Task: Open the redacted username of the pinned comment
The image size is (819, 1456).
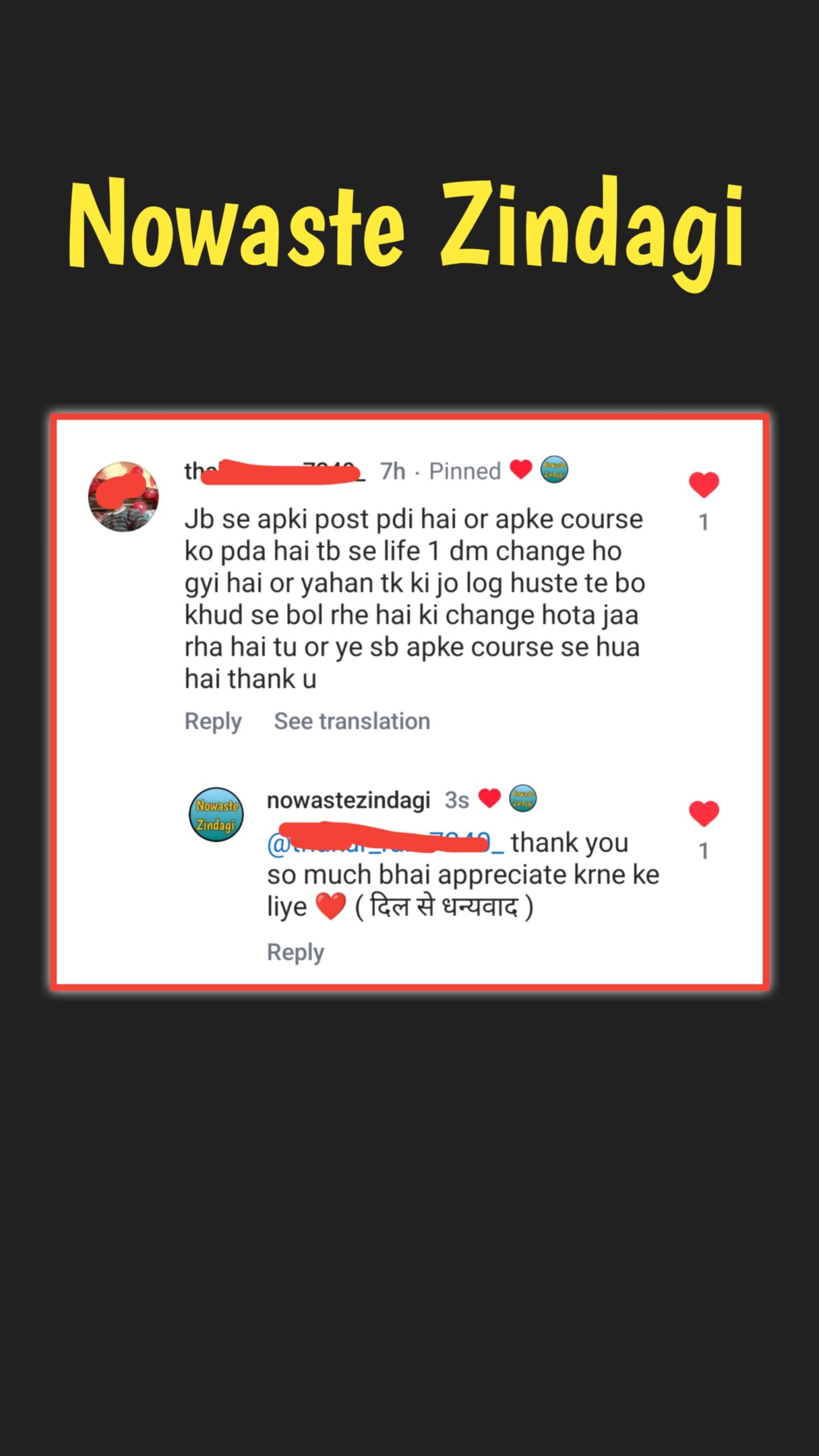Action: pyautogui.click(x=275, y=471)
